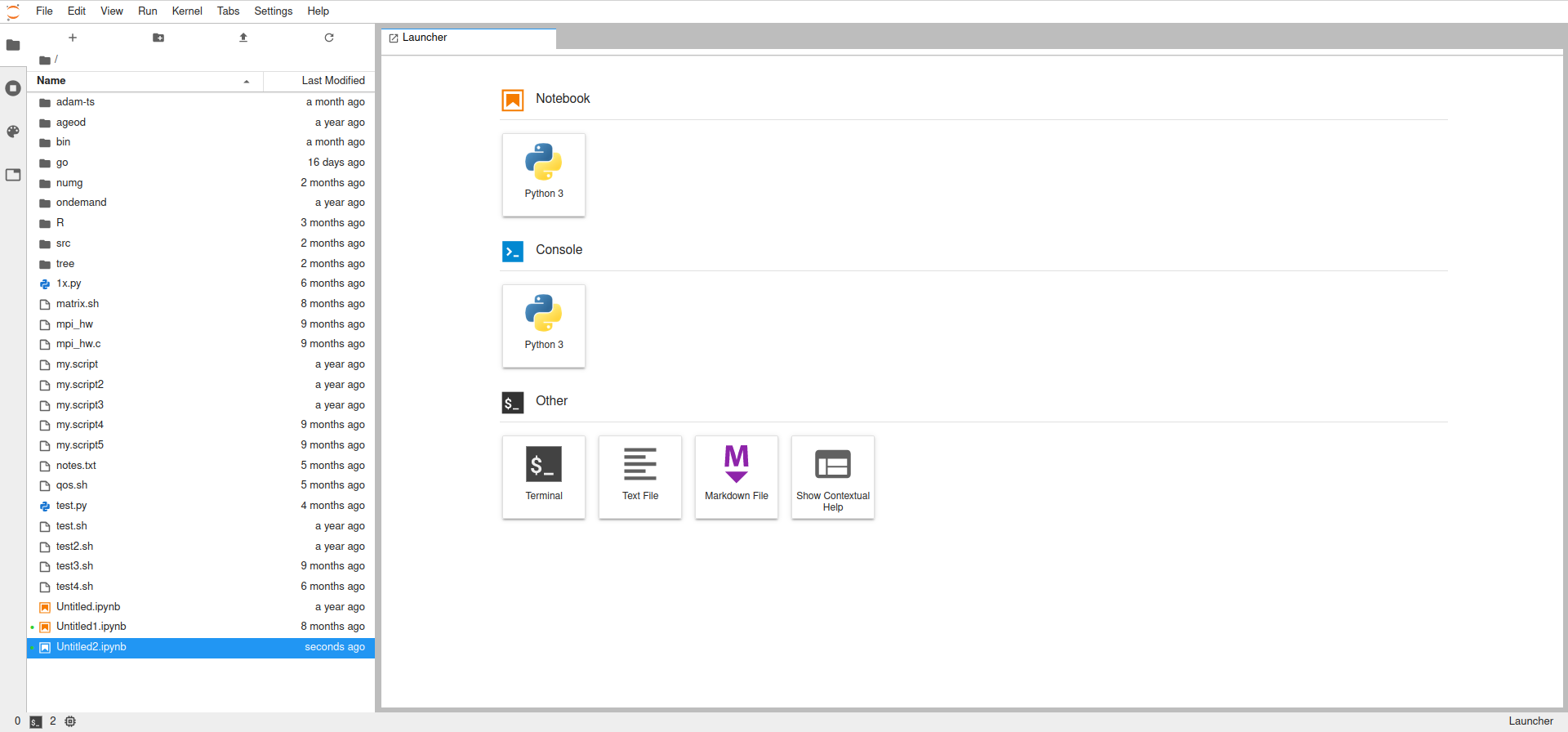Start a new Terminal from Launcher
The width and height of the screenshot is (1568, 732).
point(544,477)
